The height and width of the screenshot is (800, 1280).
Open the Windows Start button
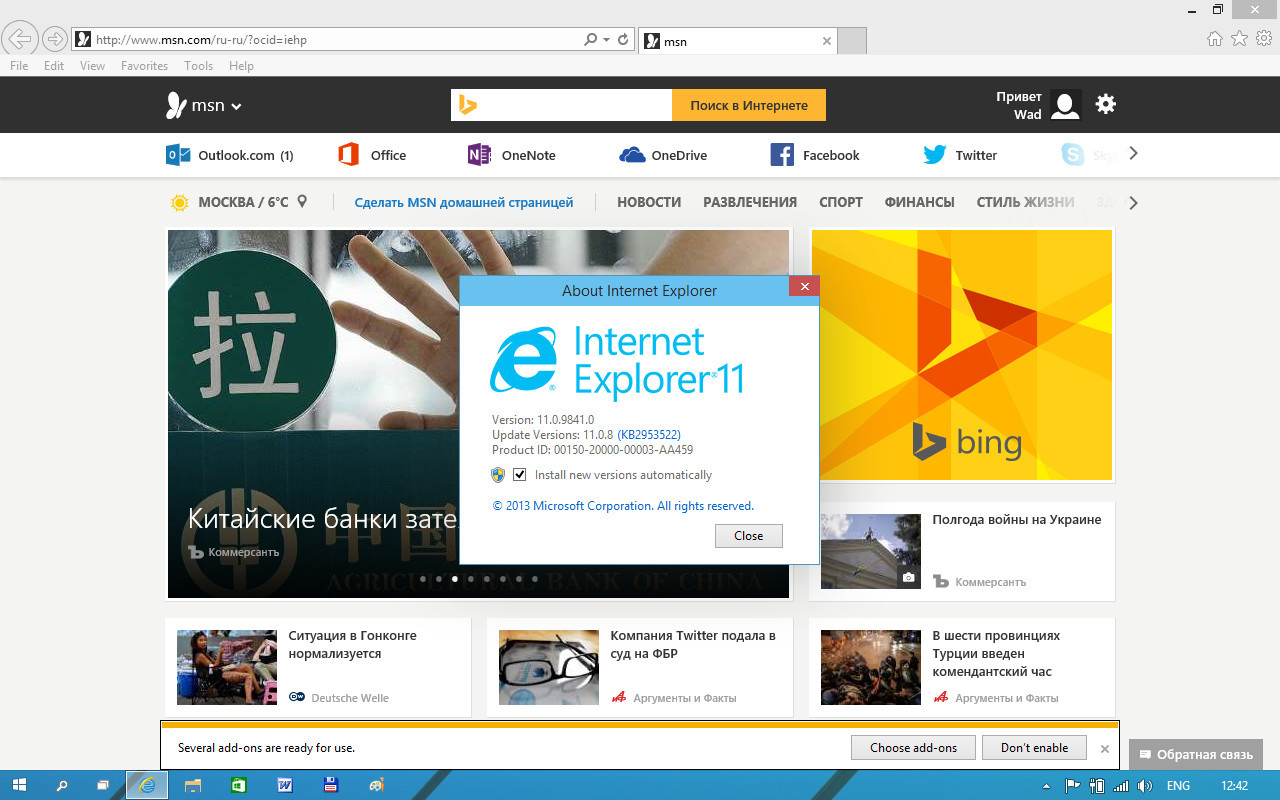click(19, 785)
